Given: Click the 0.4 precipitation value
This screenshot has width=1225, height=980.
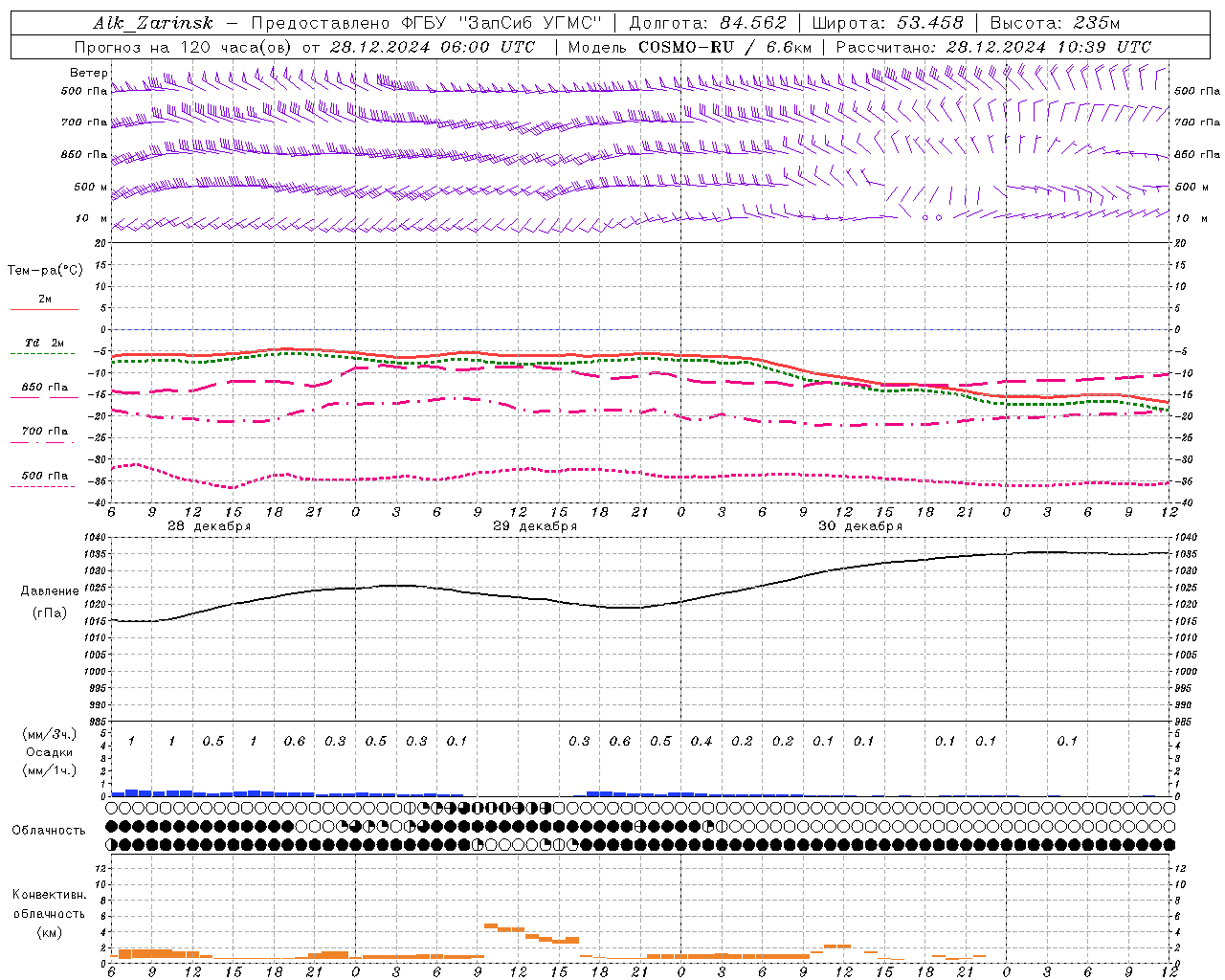Looking at the screenshot, I should pyautogui.click(x=702, y=742).
